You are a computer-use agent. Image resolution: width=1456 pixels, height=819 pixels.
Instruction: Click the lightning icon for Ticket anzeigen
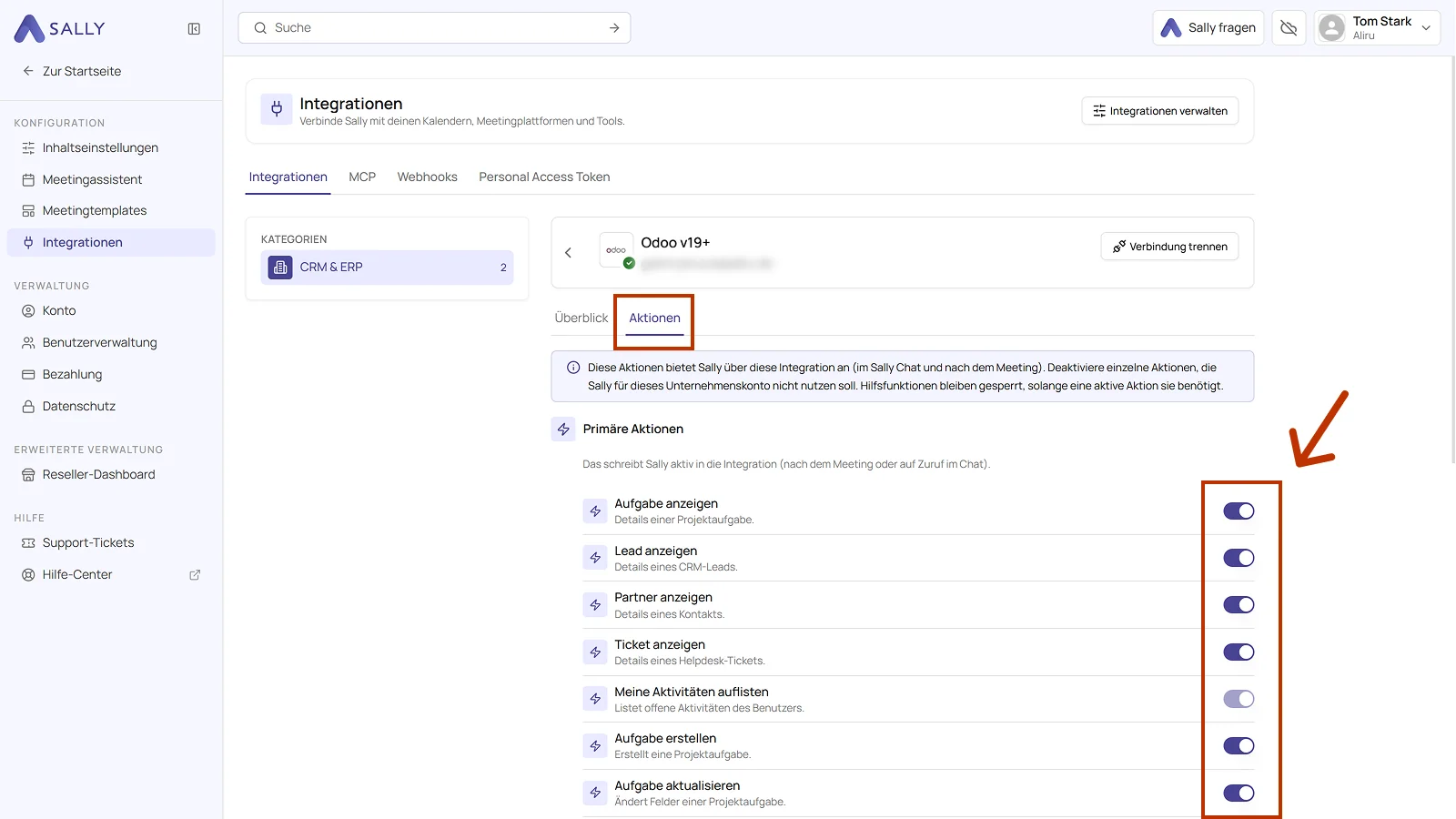595,652
